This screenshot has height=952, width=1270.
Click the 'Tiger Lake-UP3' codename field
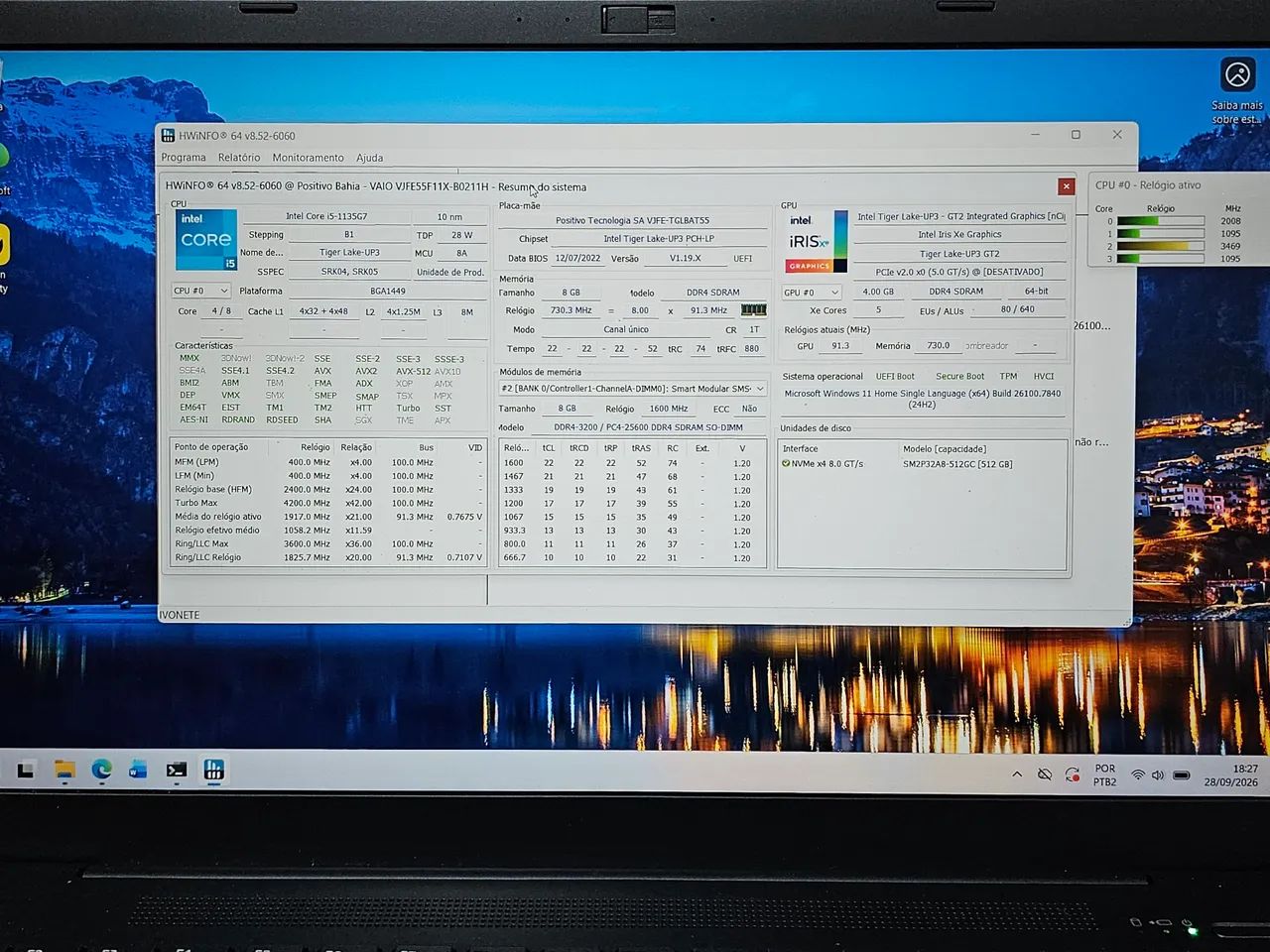pos(349,253)
